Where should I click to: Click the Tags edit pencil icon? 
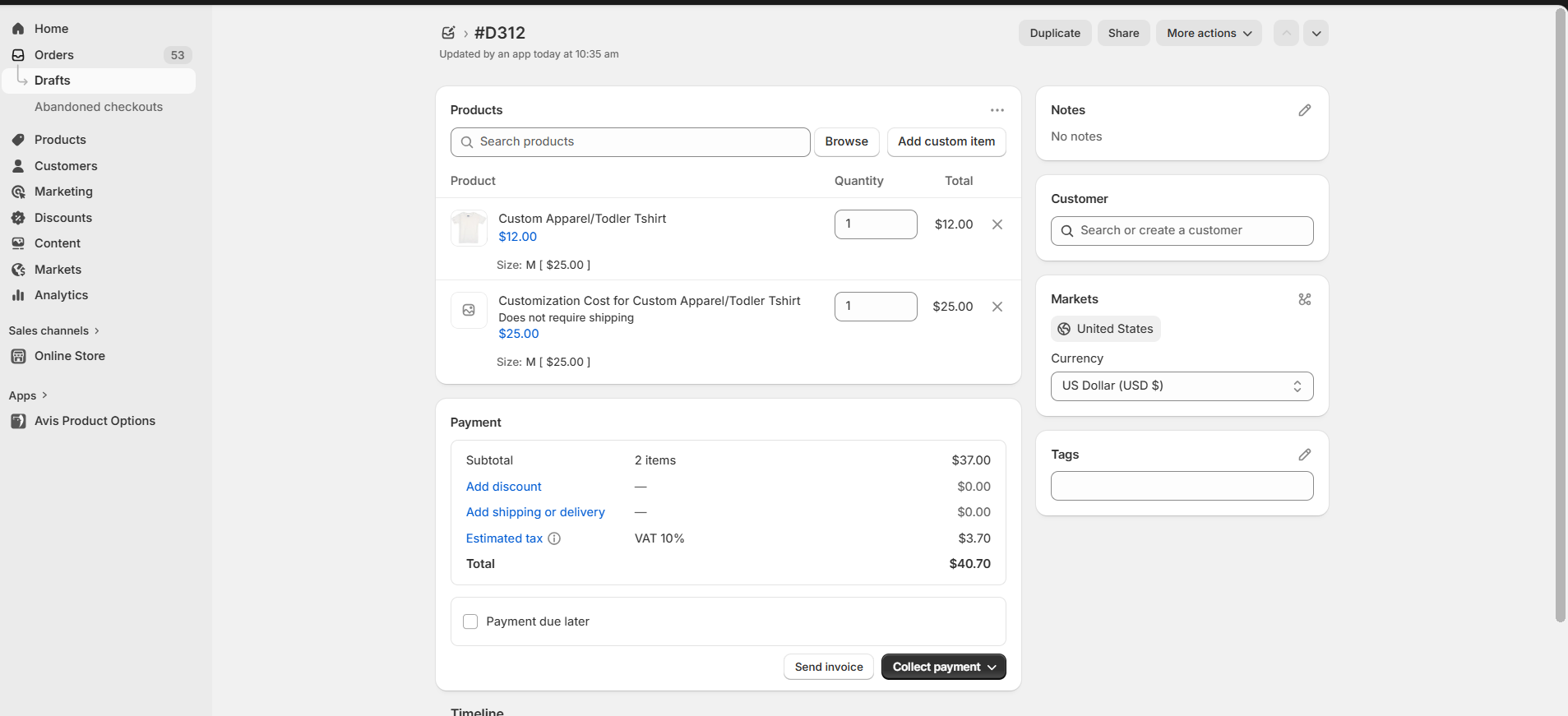(x=1304, y=455)
